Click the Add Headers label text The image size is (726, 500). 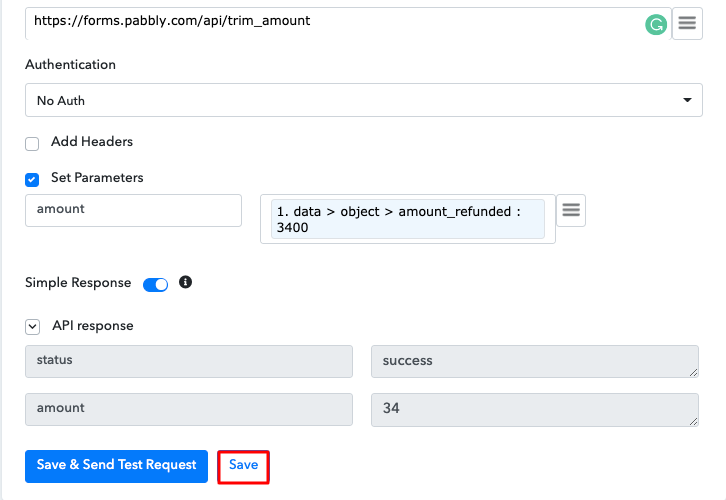point(92,142)
